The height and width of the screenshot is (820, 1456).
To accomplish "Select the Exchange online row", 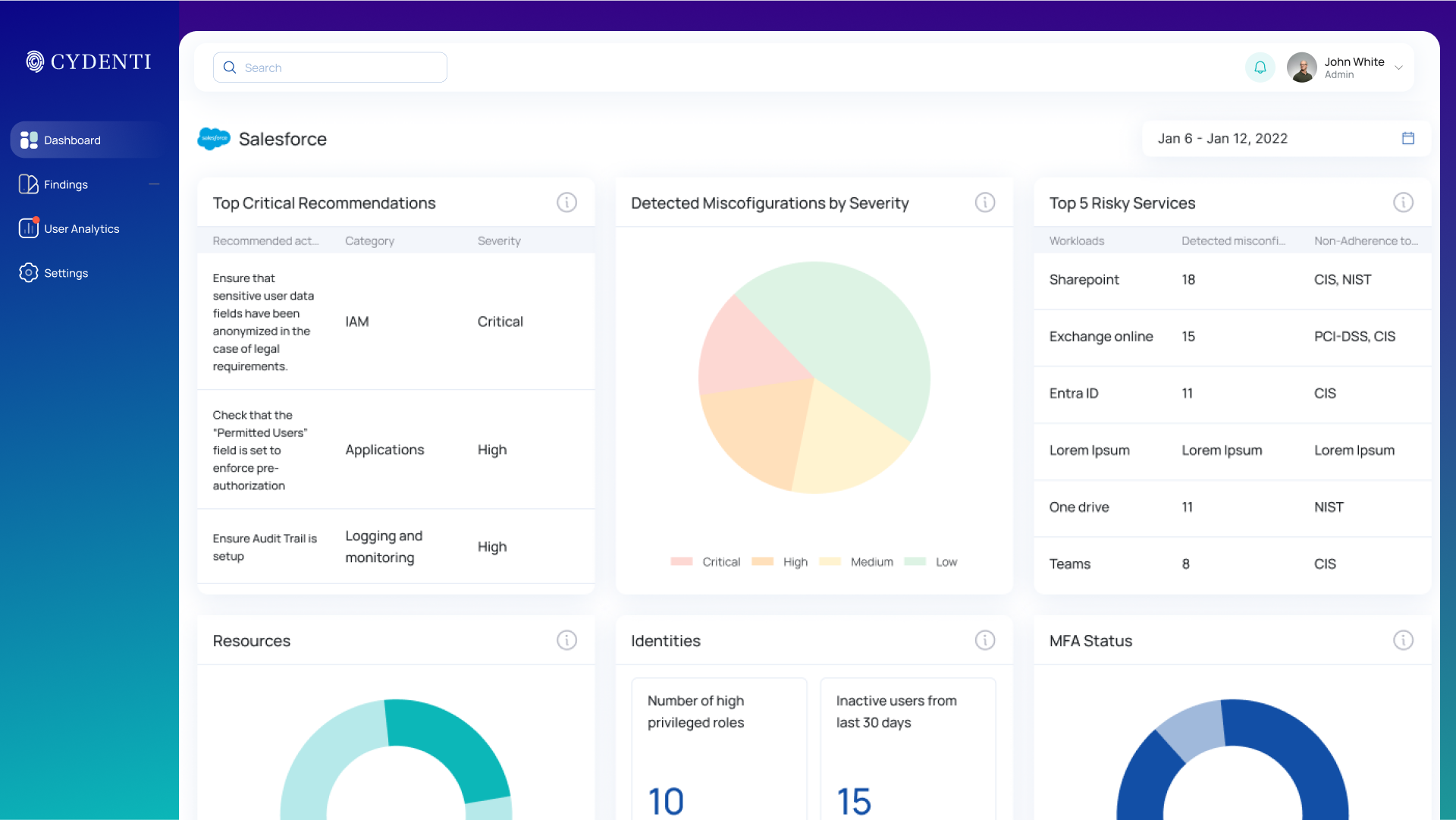I will tap(1232, 337).
